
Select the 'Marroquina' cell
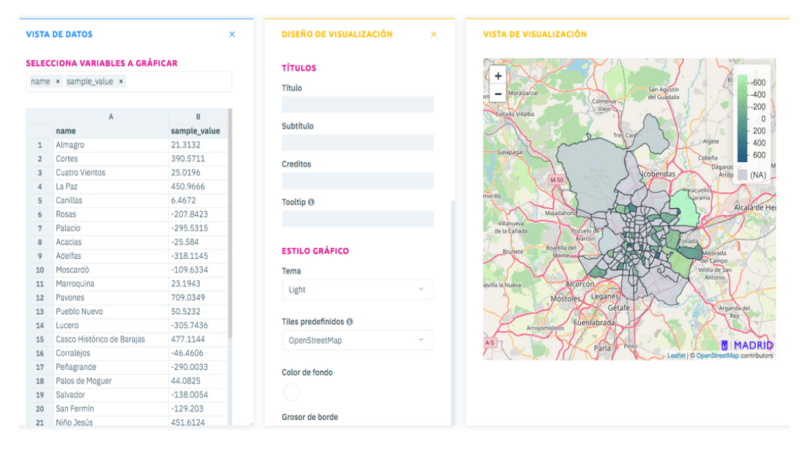[x=111, y=284]
